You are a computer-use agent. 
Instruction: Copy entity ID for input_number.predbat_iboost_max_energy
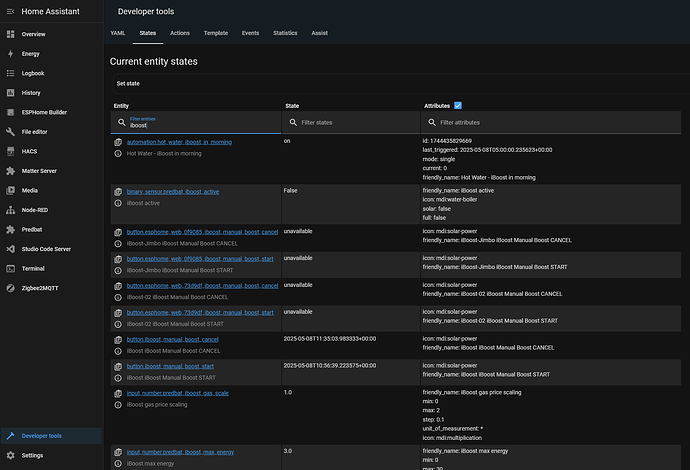click(118, 452)
